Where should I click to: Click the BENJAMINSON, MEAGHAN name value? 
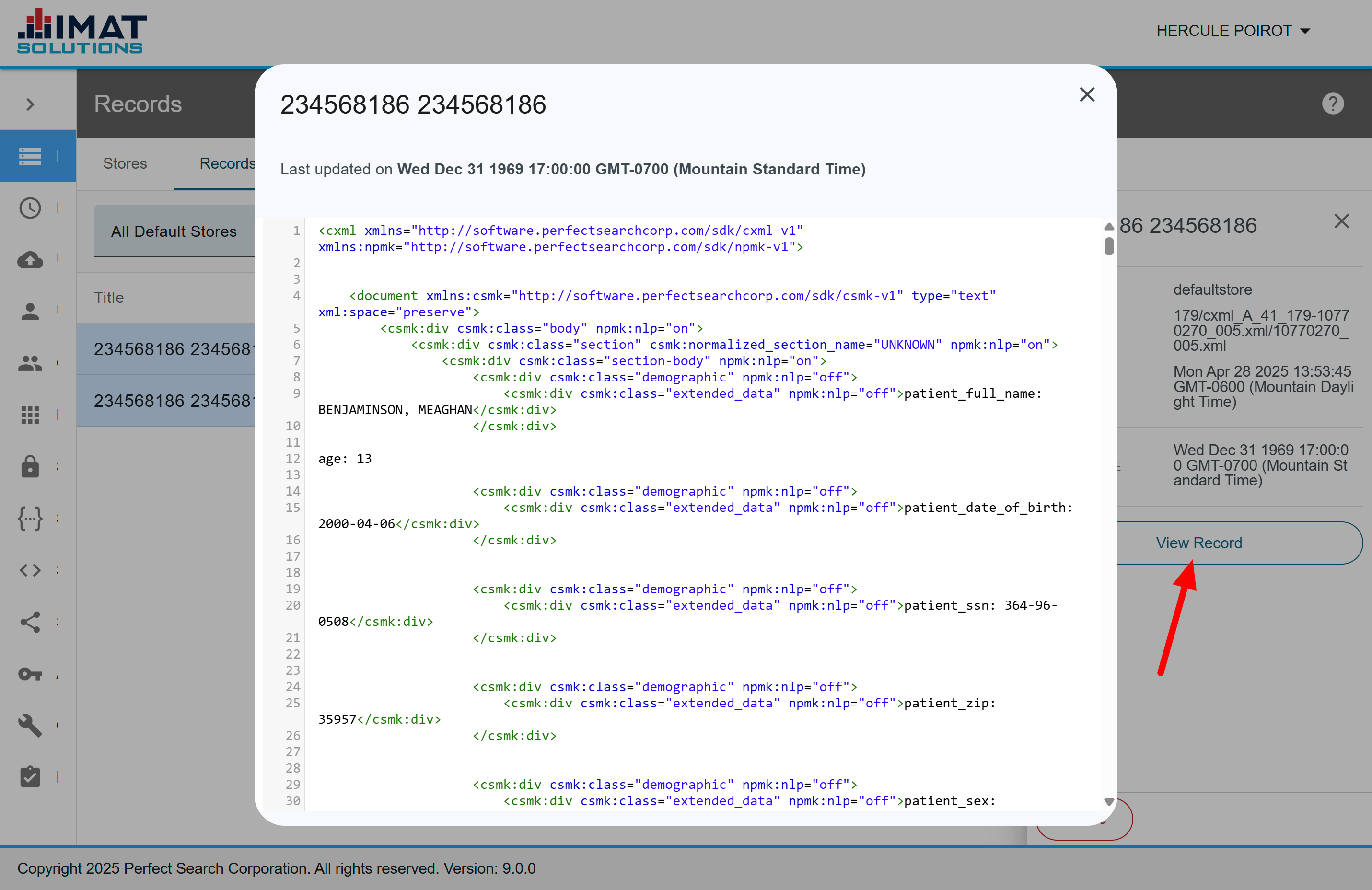[x=395, y=410]
